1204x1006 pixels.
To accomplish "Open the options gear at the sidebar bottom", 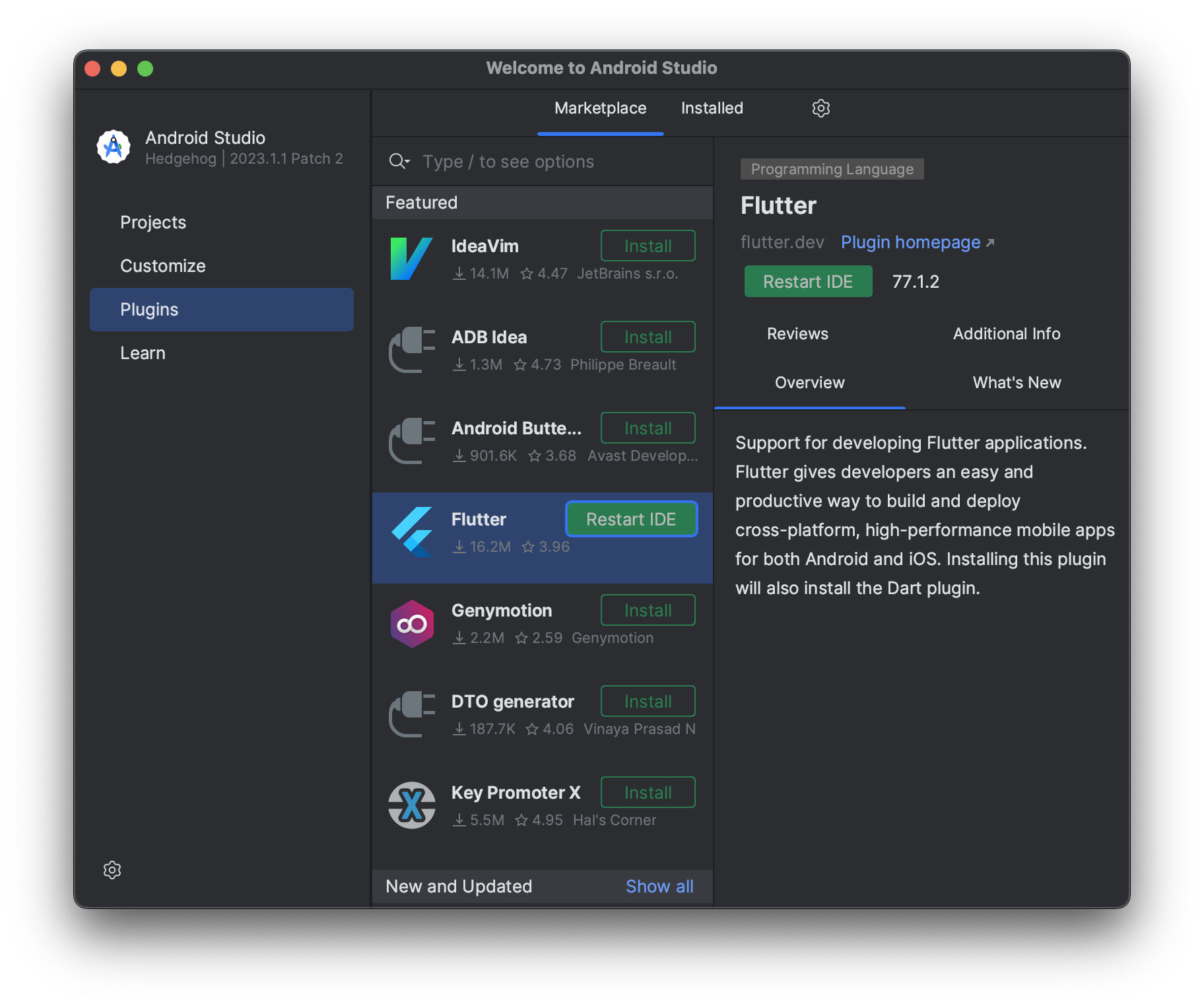I will 112,870.
